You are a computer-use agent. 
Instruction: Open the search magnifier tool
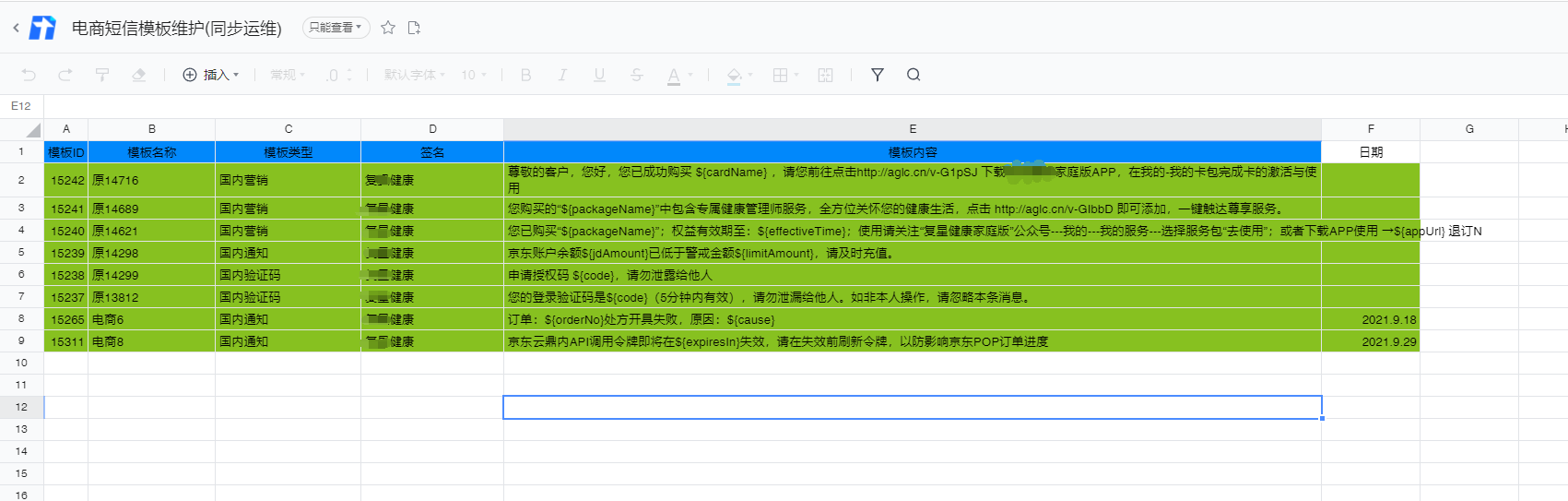(x=914, y=75)
